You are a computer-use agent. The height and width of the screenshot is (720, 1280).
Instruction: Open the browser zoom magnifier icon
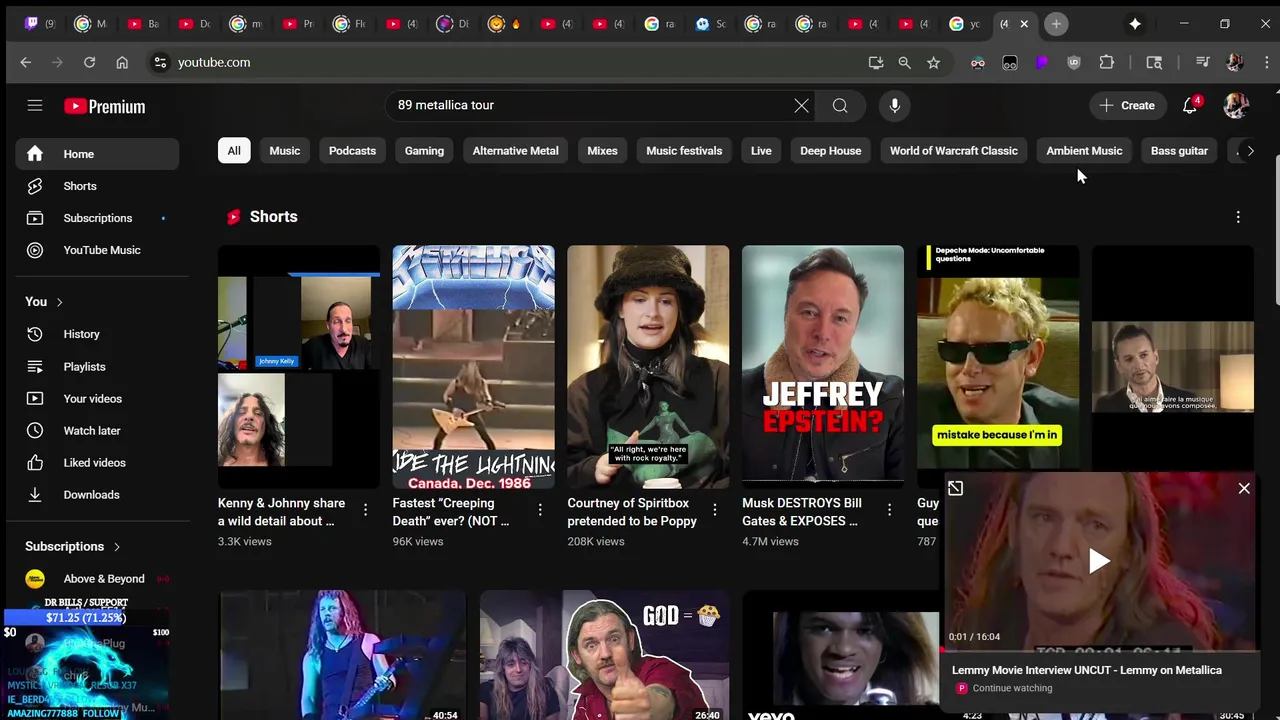tap(904, 62)
